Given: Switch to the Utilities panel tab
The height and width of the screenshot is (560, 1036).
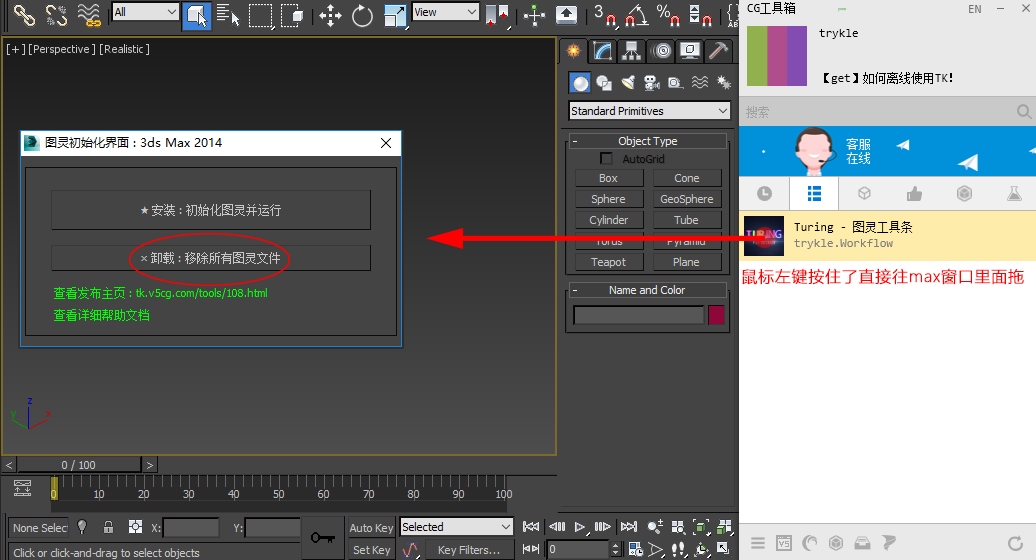Looking at the screenshot, I should [718, 51].
